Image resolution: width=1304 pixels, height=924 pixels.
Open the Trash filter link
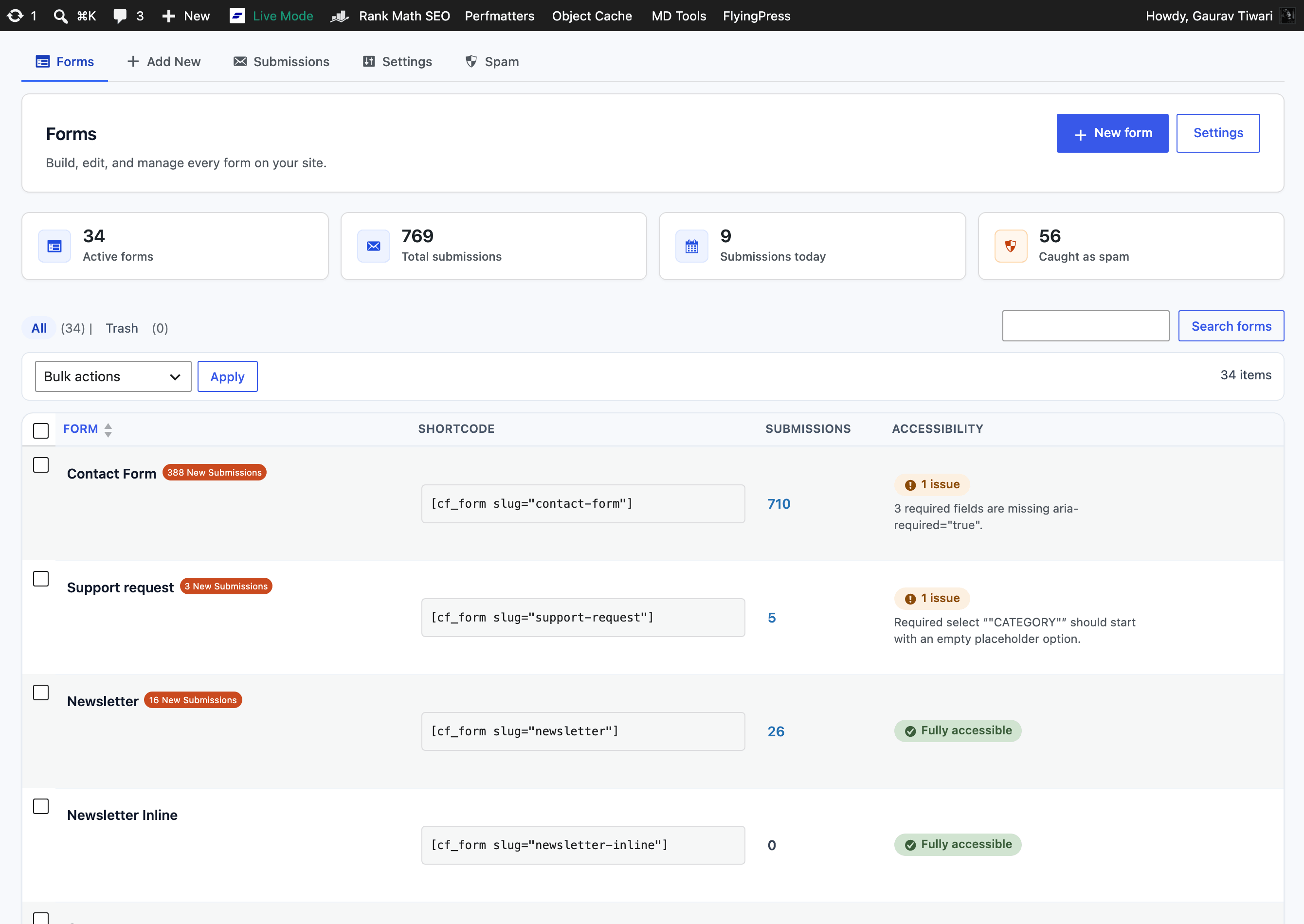122,328
